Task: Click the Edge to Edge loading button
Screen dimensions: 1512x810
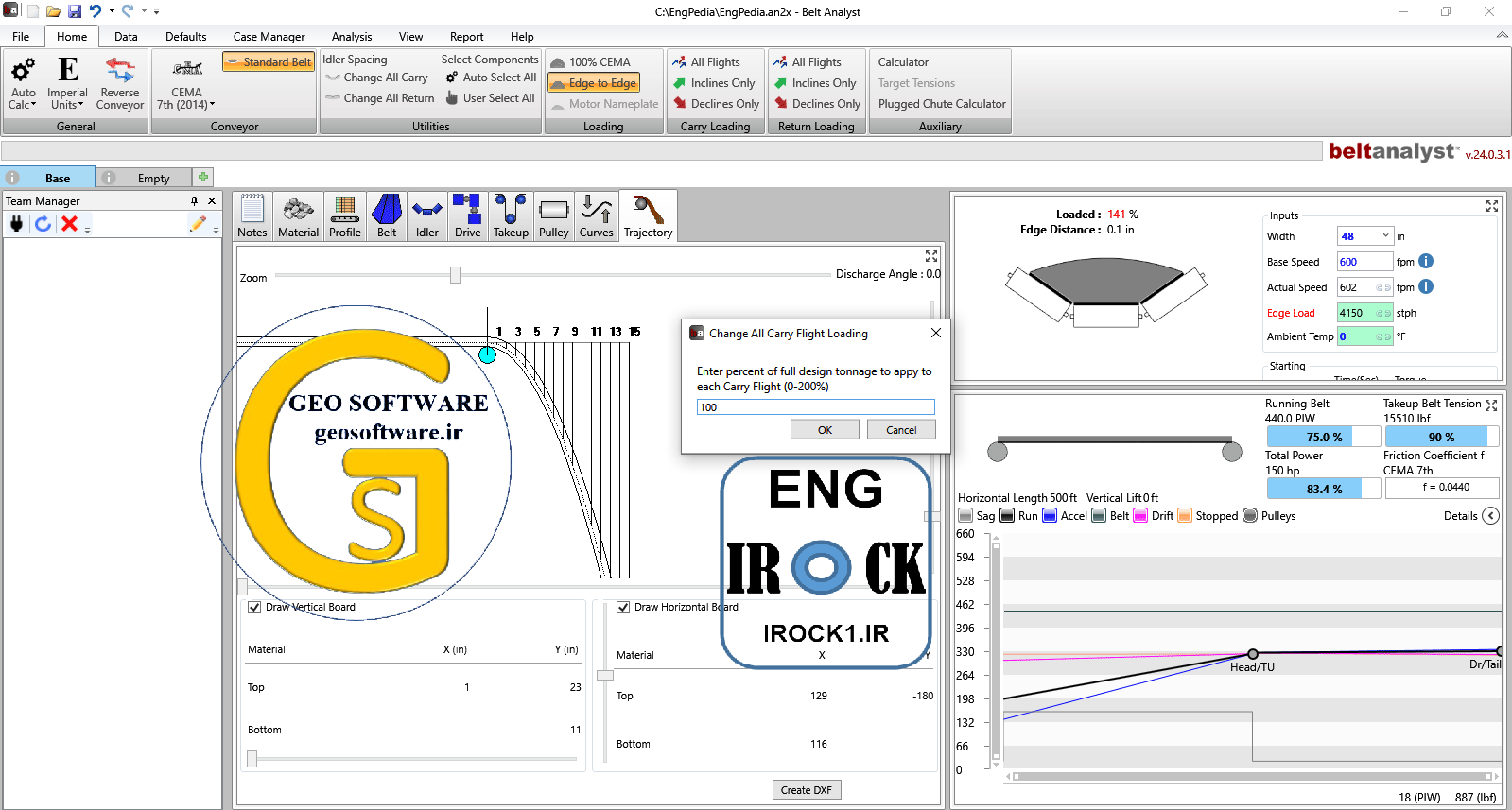Action: coord(594,83)
